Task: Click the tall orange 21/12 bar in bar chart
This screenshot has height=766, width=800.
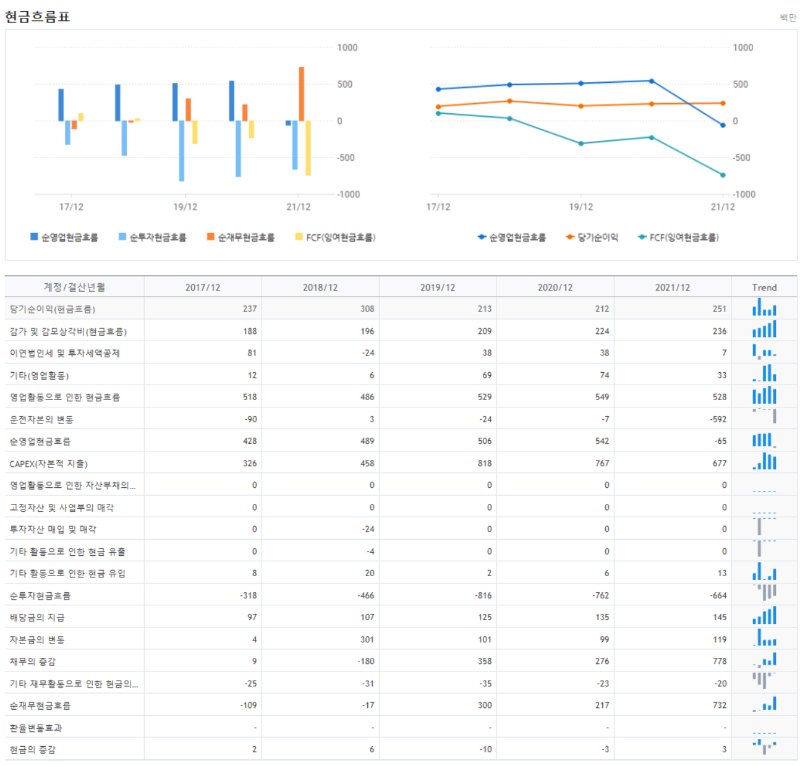Action: point(302,94)
